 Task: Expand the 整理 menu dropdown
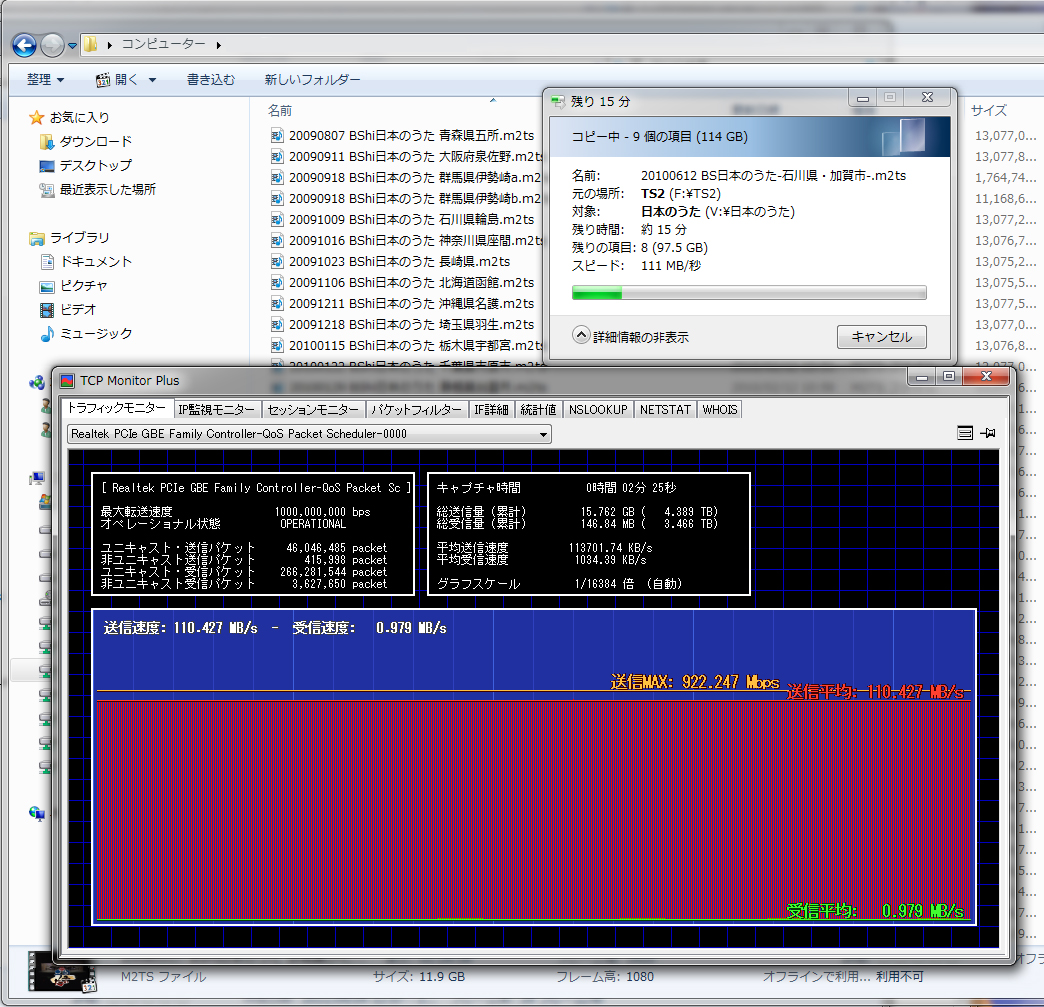tap(45, 79)
